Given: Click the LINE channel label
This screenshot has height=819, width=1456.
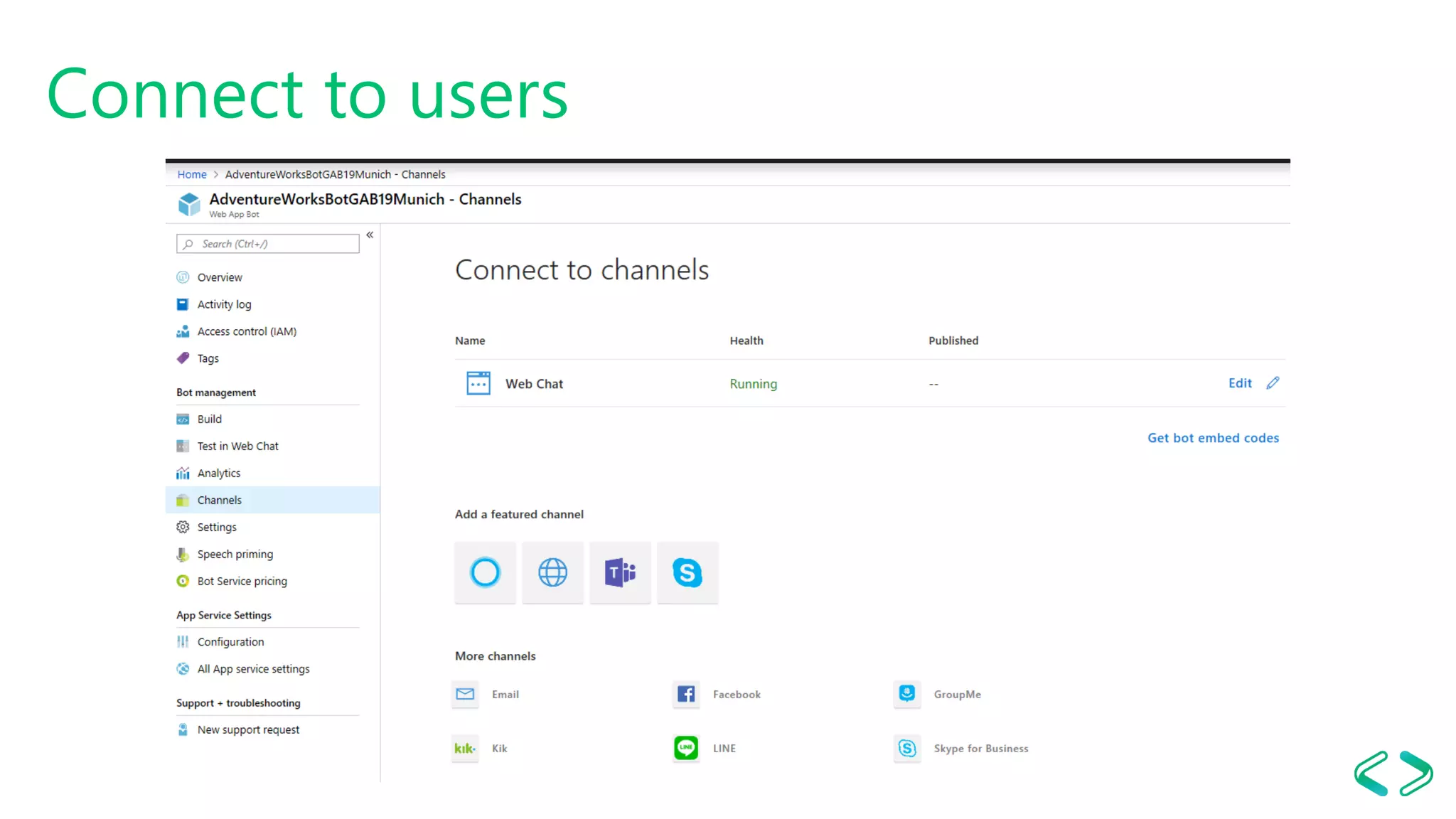Looking at the screenshot, I should 724,749.
